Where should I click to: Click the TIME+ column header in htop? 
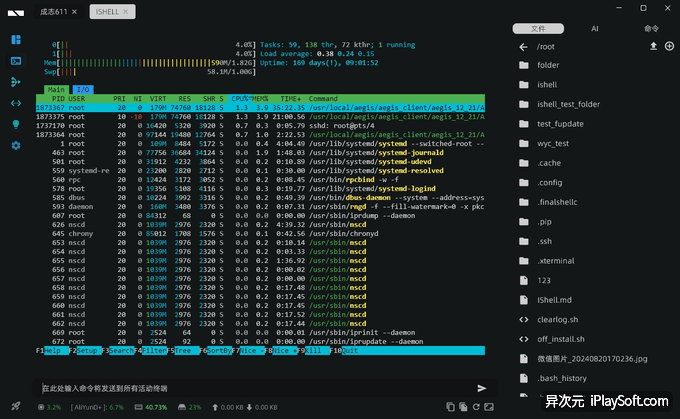coord(291,98)
